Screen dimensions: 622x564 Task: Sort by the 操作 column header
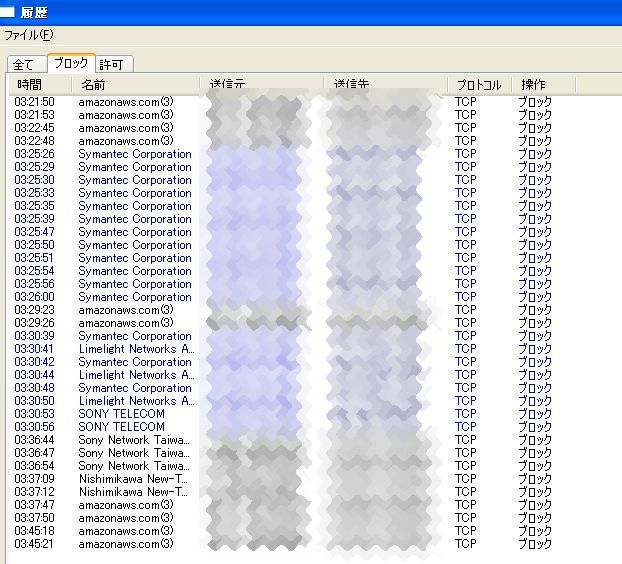544,84
